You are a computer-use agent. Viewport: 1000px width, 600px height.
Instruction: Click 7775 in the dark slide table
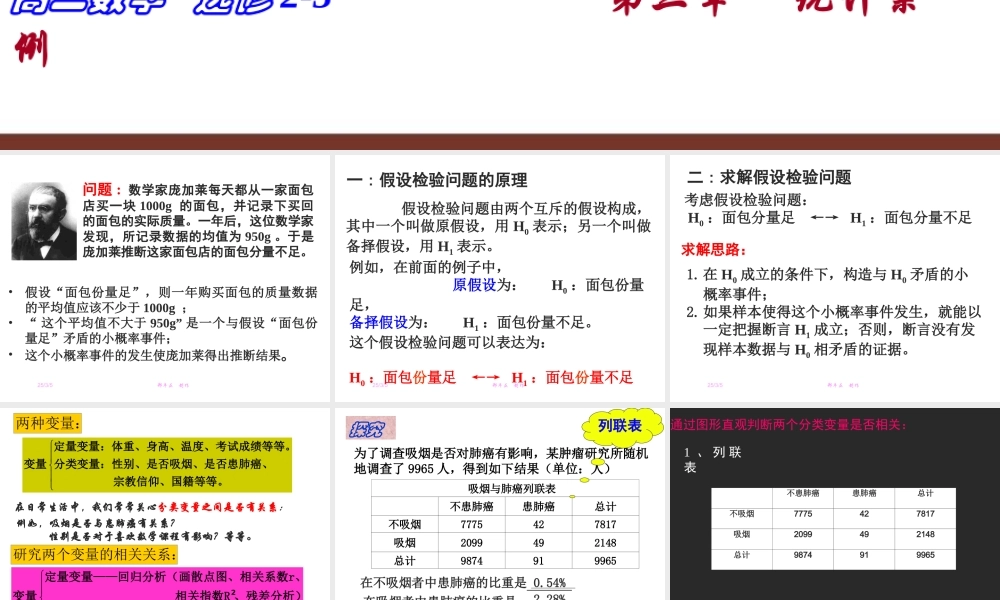(803, 513)
